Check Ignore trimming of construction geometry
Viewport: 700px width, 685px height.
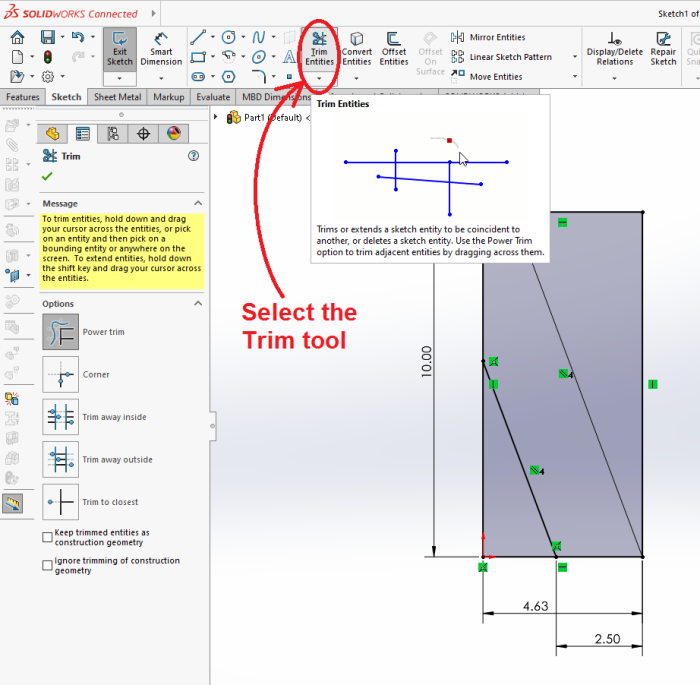point(47,565)
